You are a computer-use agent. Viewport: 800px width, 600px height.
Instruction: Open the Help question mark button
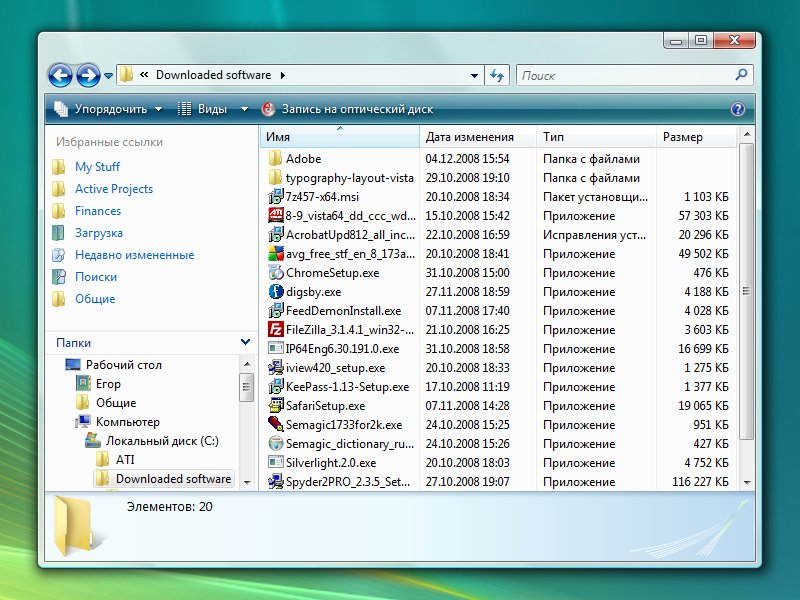pyautogui.click(x=738, y=109)
